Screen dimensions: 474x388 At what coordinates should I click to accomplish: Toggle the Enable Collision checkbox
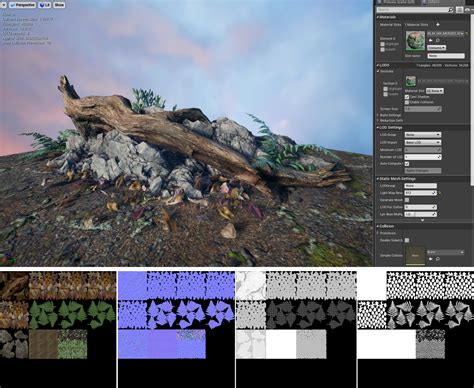pos(407,102)
